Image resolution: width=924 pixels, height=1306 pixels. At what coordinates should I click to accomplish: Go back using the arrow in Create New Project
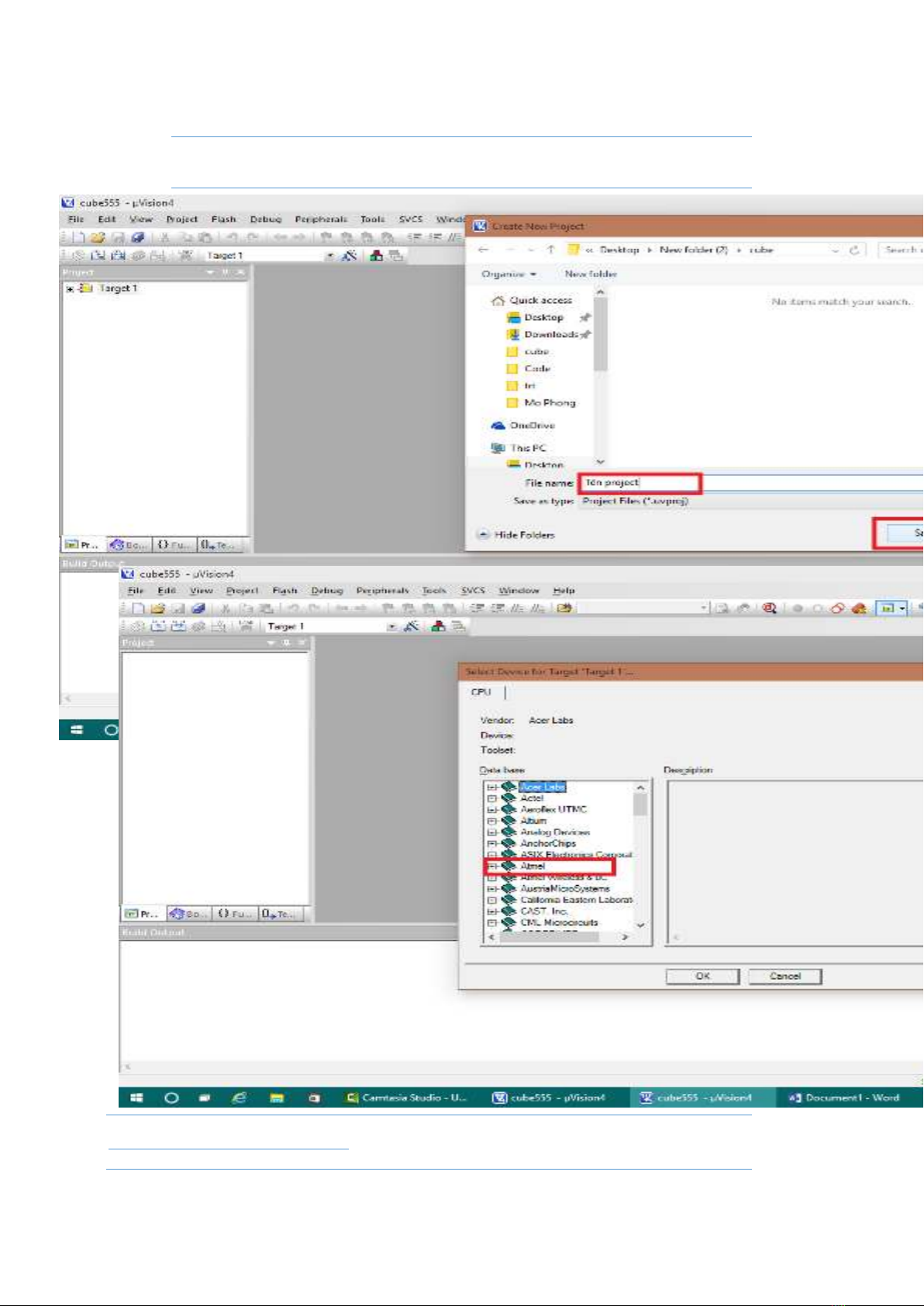click(x=484, y=250)
